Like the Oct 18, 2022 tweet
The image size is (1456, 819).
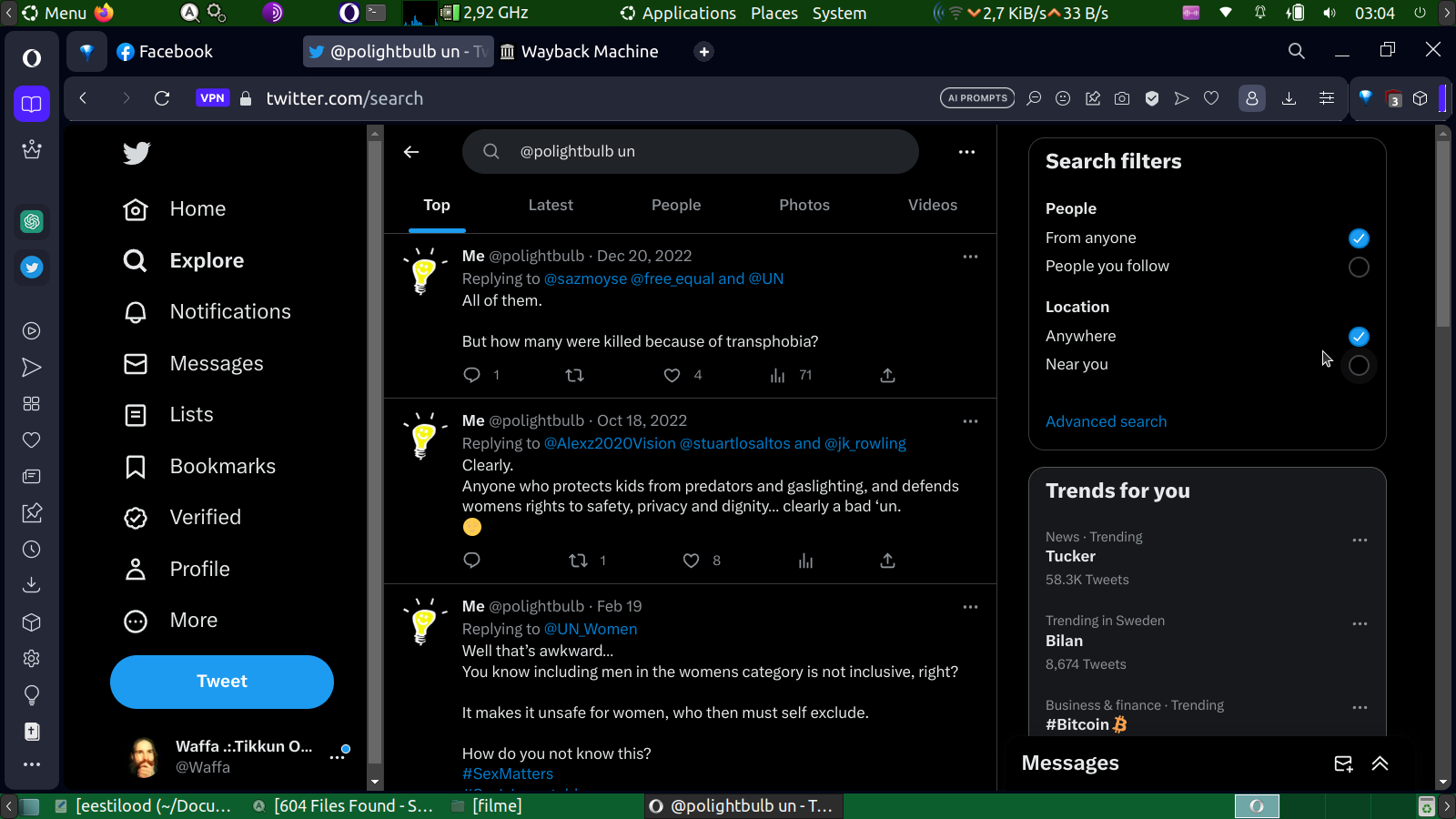(691, 561)
